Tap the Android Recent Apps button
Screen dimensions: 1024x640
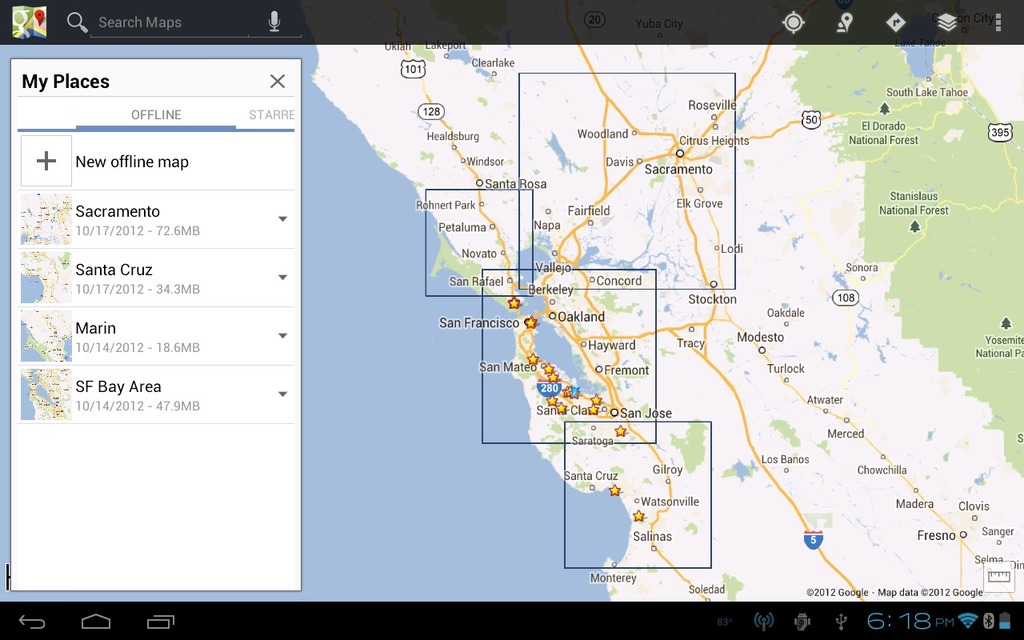pyautogui.click(x=161, y=622)
